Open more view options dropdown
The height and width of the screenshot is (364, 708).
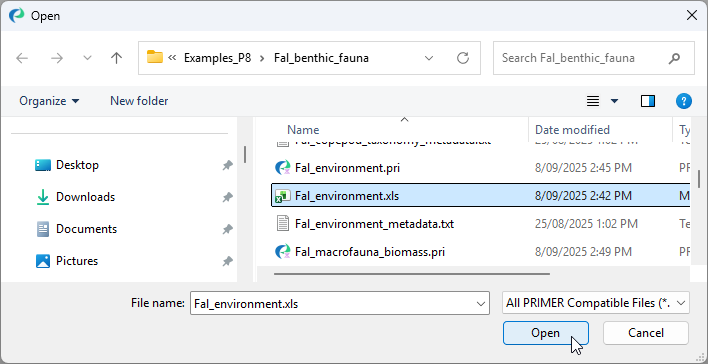coord(615,101)
